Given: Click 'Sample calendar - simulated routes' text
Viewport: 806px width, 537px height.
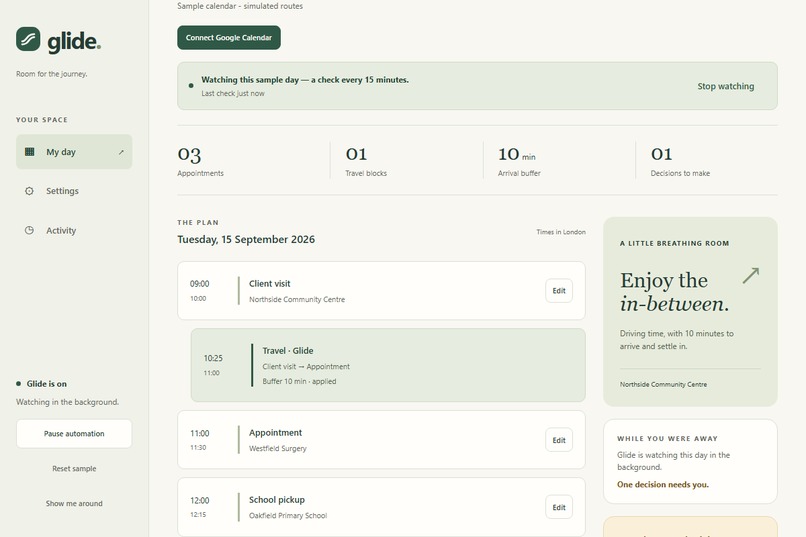Looking at the screenshot, I should click(240, 6).
